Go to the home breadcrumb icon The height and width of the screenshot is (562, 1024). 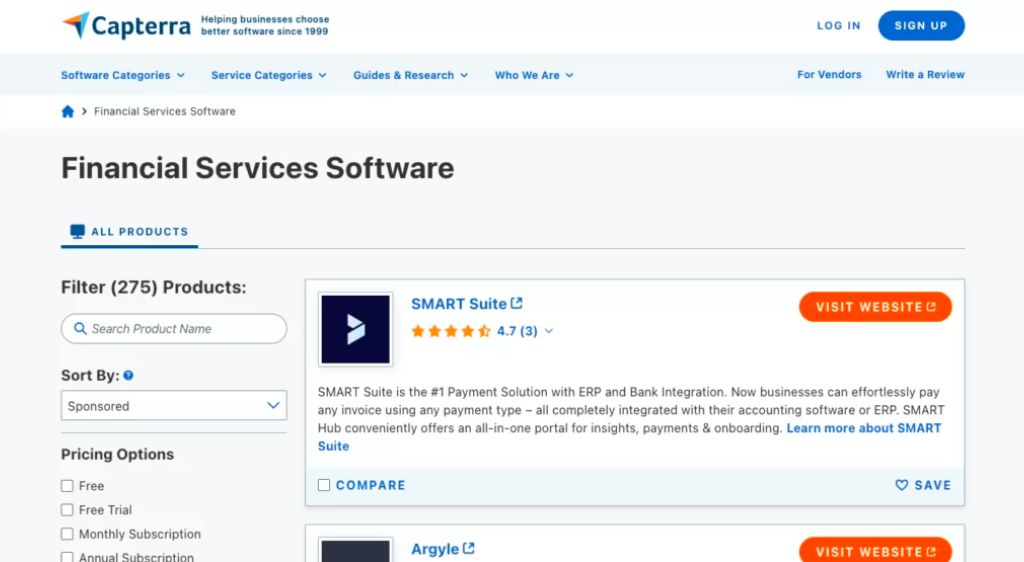tap(67, 112)
